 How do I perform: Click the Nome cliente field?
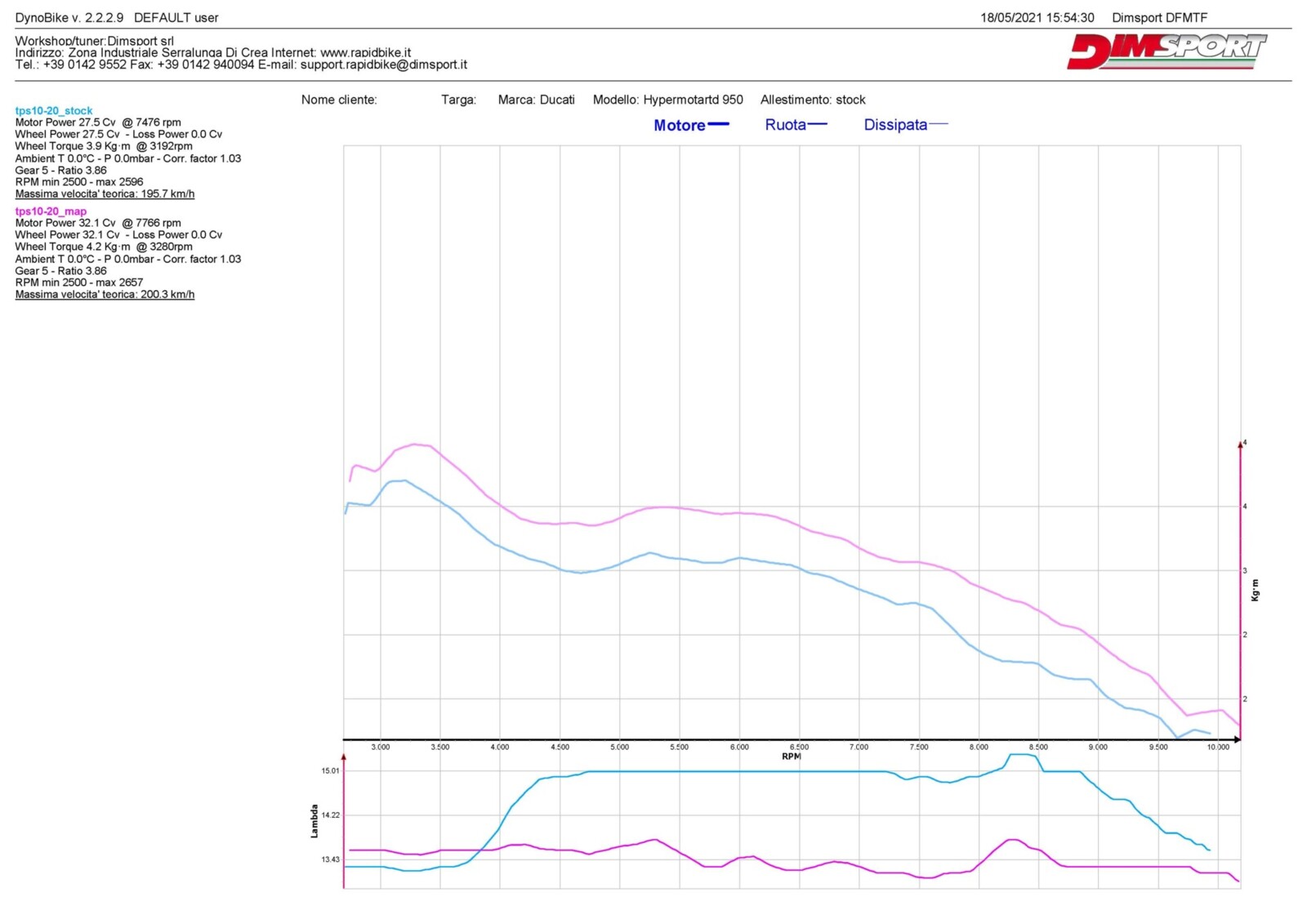point(339,100)
